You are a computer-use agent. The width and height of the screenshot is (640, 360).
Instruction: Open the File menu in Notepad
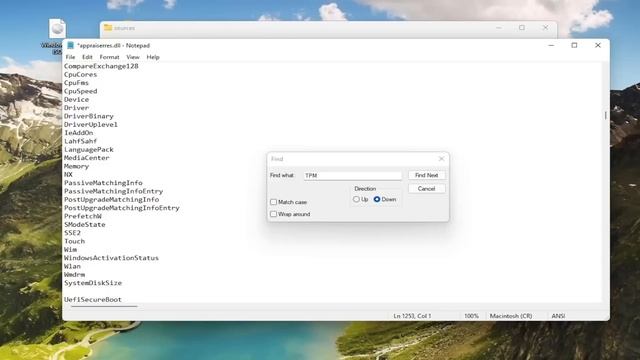pos(70,57)
